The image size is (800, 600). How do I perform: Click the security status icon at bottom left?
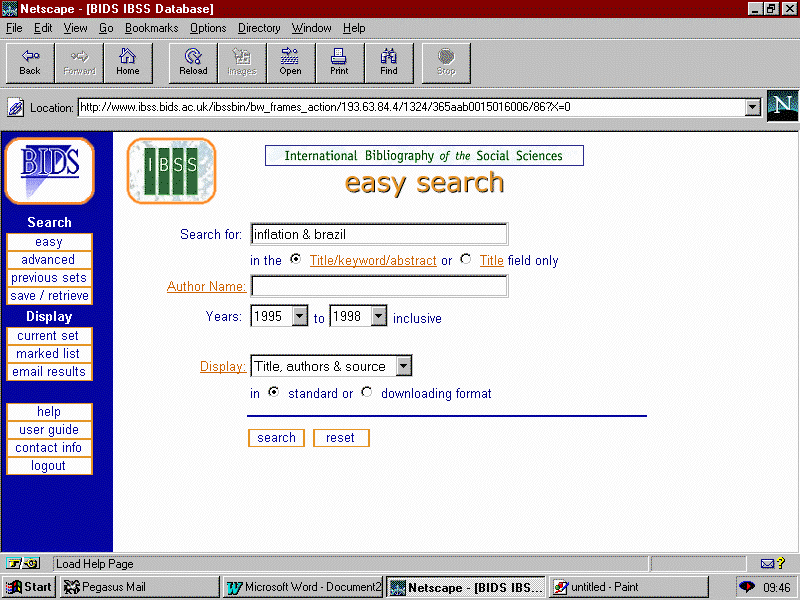coord(22,563)
